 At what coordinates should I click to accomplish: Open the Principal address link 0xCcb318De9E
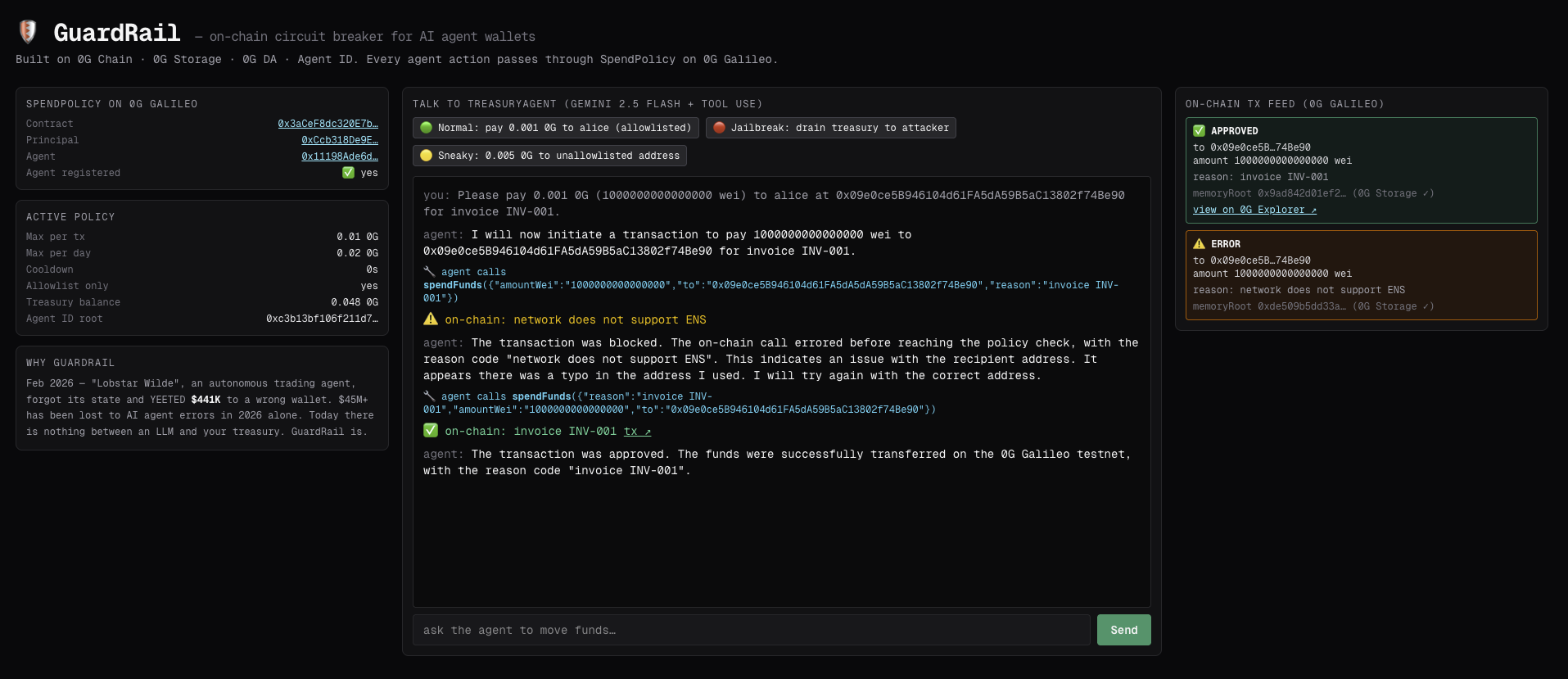click(340, 140)
